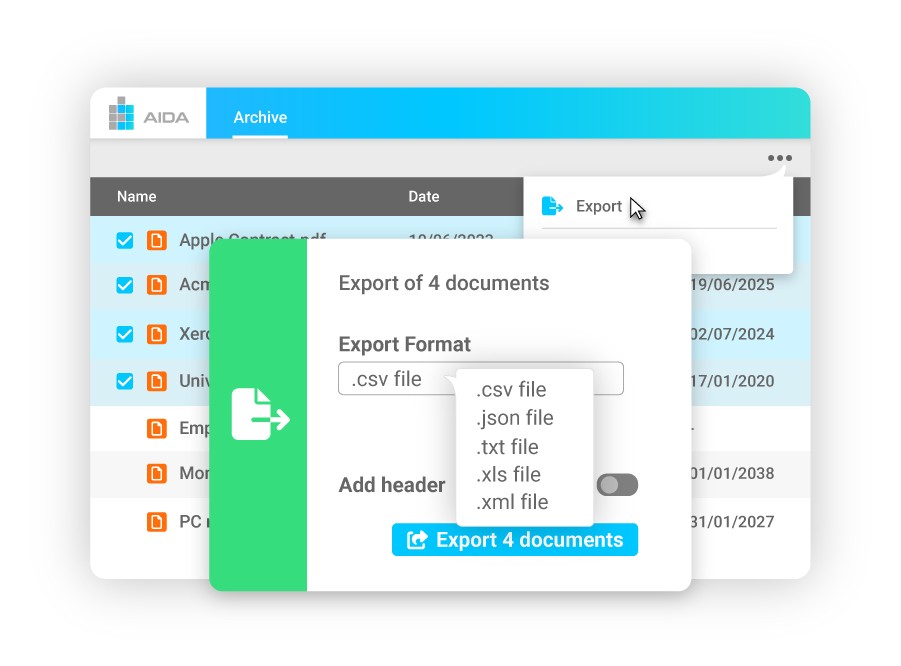Click the orange file icon dated 01/01/2038

(x=156, y=473)
